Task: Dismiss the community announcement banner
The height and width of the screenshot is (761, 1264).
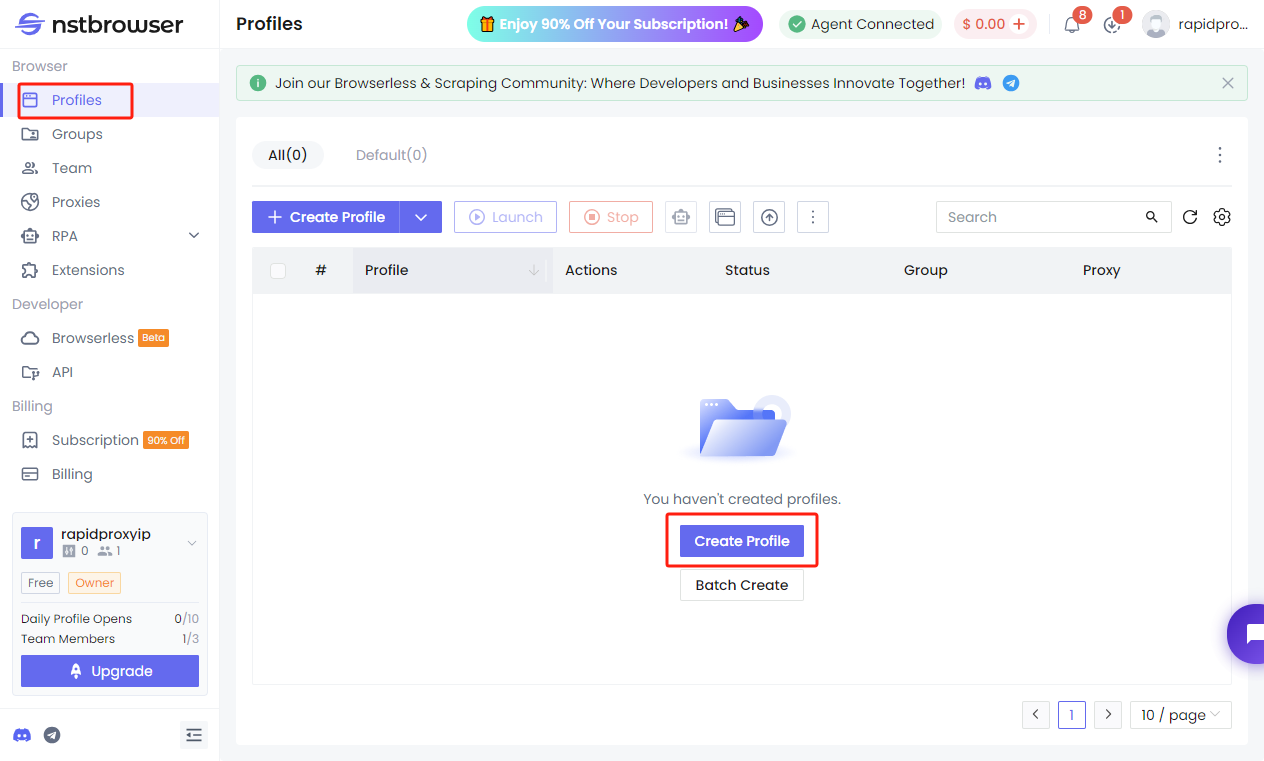Action: click(x=1228, y=84)
